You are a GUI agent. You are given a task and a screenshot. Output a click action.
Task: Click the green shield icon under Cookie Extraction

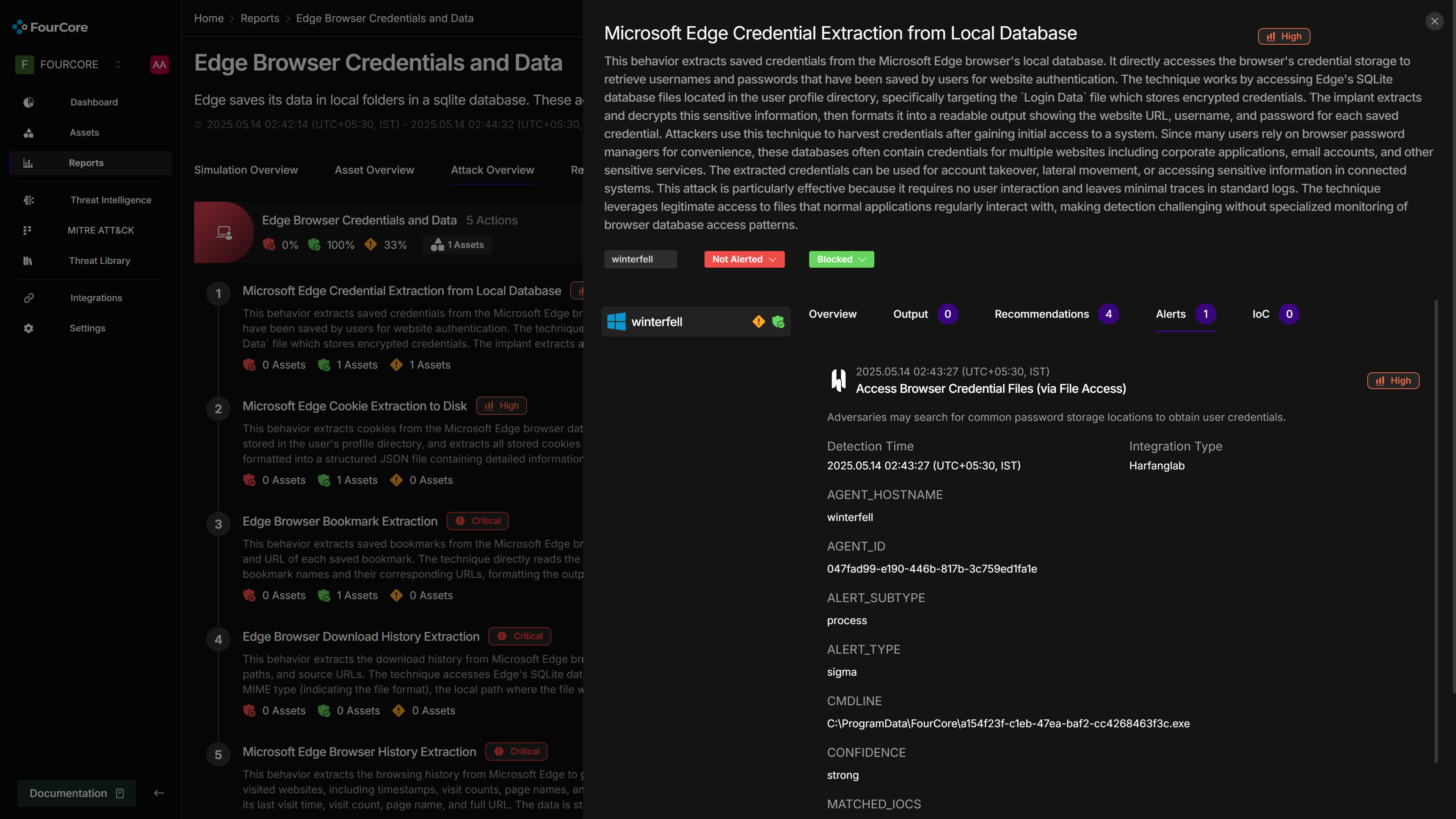[324, 480]
